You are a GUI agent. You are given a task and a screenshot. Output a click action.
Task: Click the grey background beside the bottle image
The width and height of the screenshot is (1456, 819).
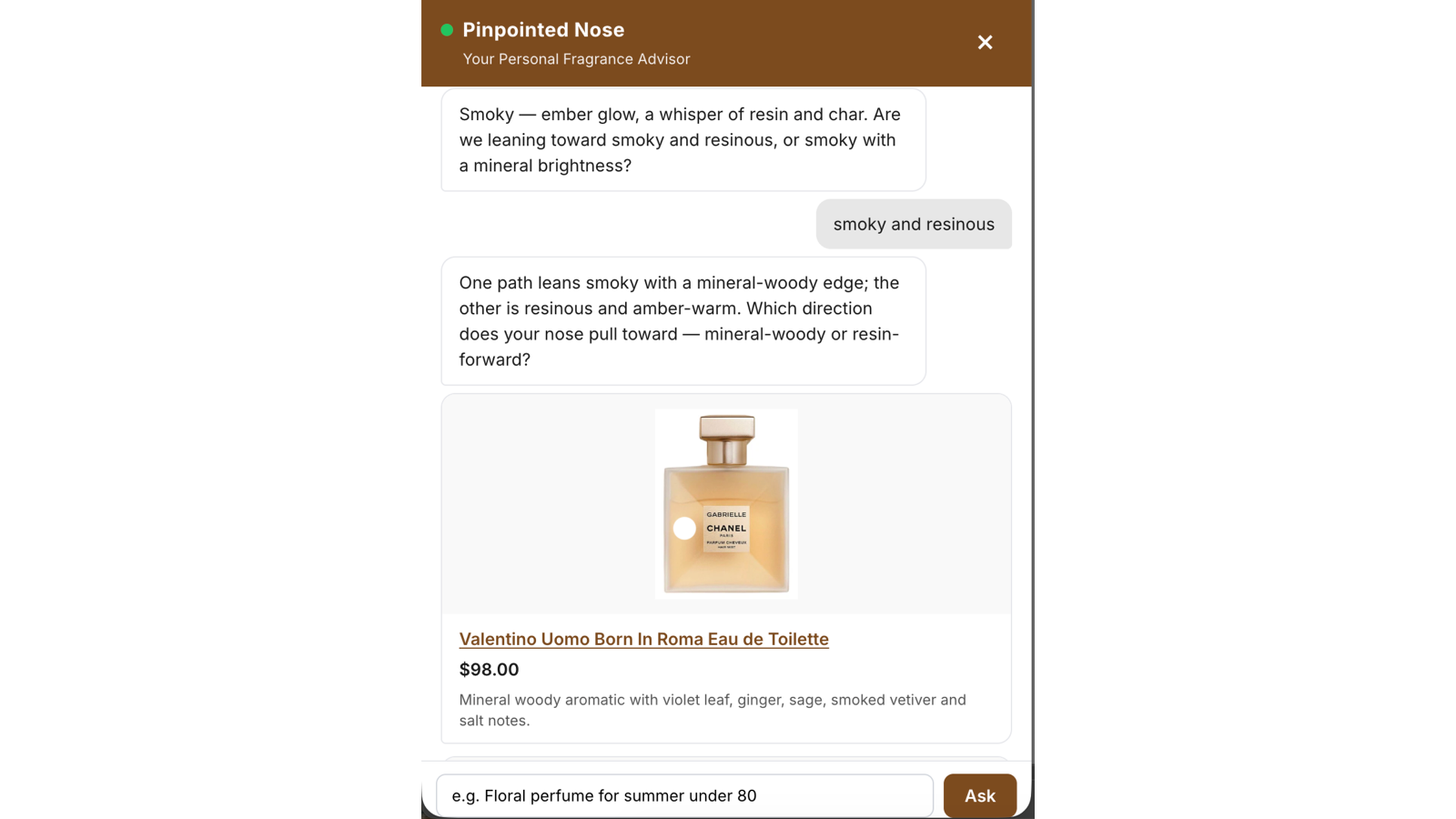(546, 504)
